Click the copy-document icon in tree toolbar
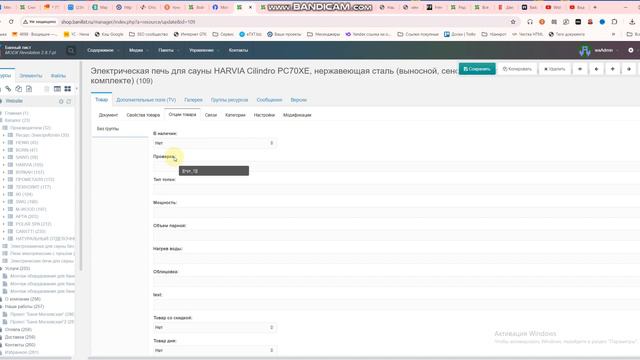The height and width of the screenshot is (360, 640). click(18, 89)
